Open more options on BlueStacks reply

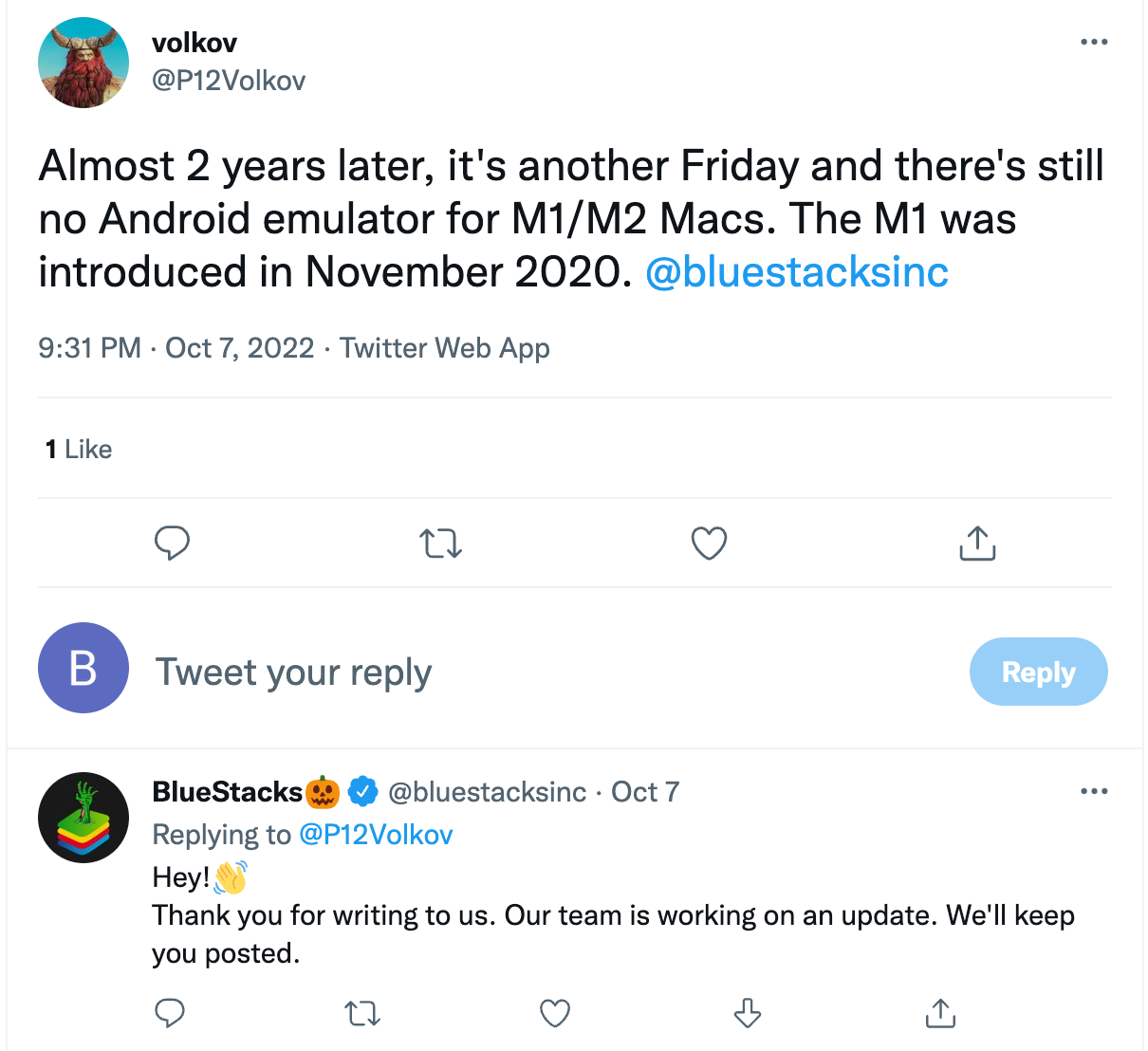(1094, 790)
